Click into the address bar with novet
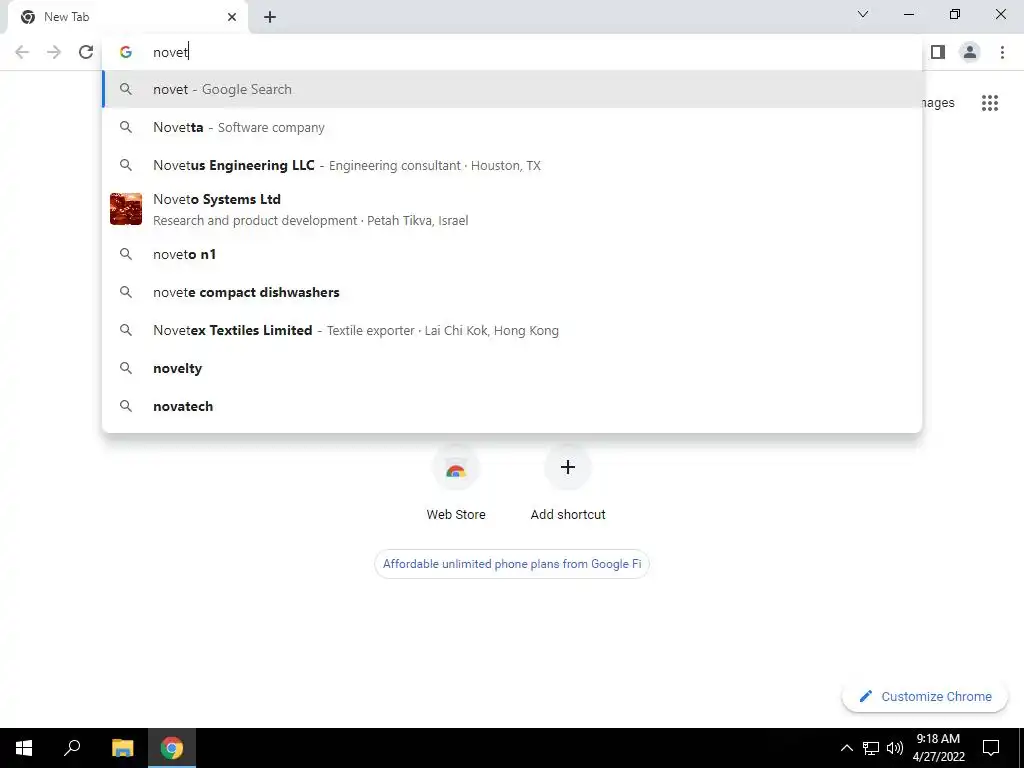1024x768 pixels. [512, 52]
